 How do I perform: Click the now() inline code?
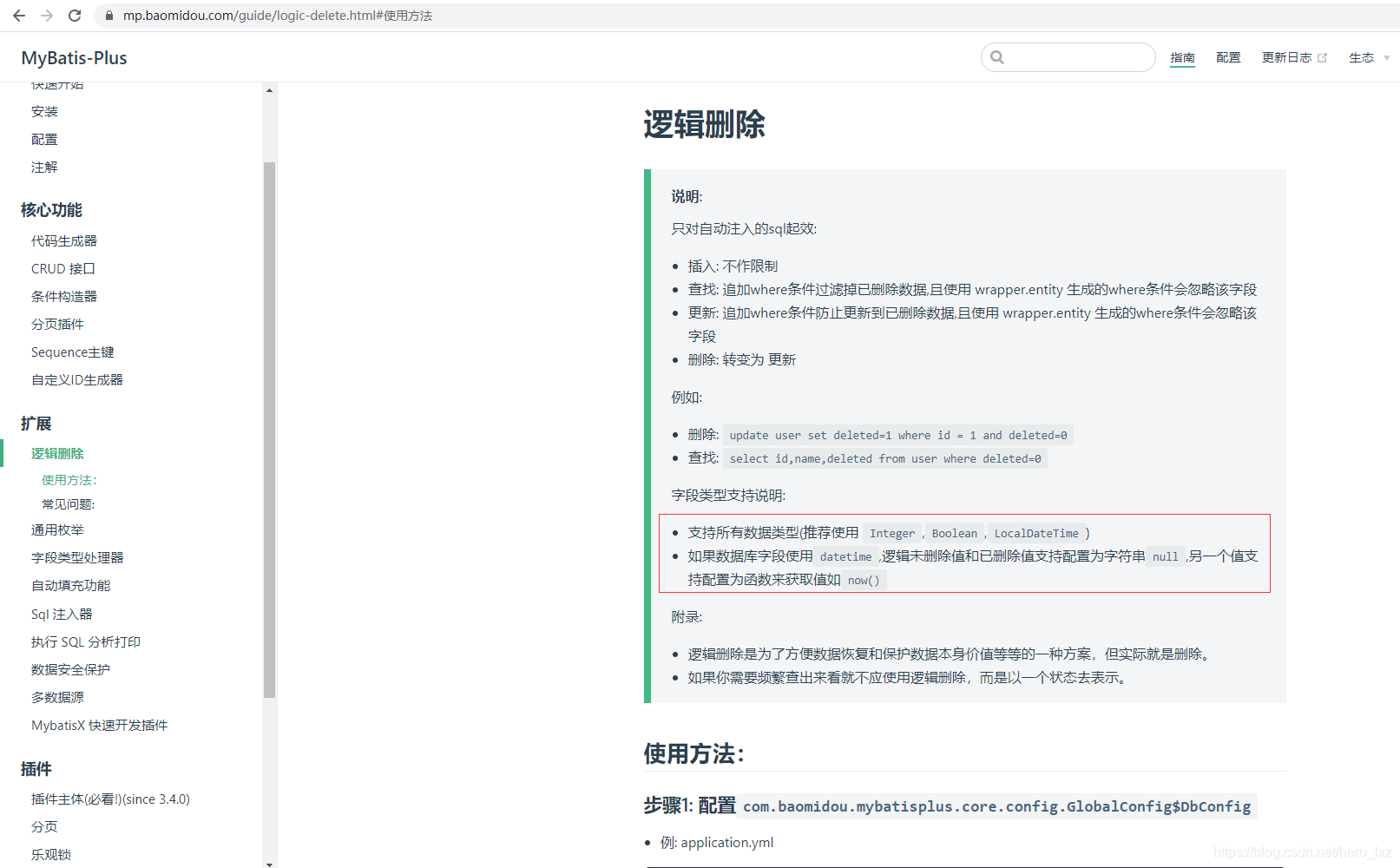[864, 580]
